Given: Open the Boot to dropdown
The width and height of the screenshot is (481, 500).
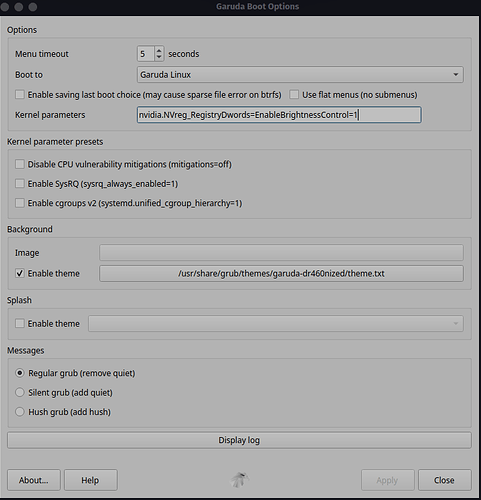Looking at the screenshot, I should [300, 75].
